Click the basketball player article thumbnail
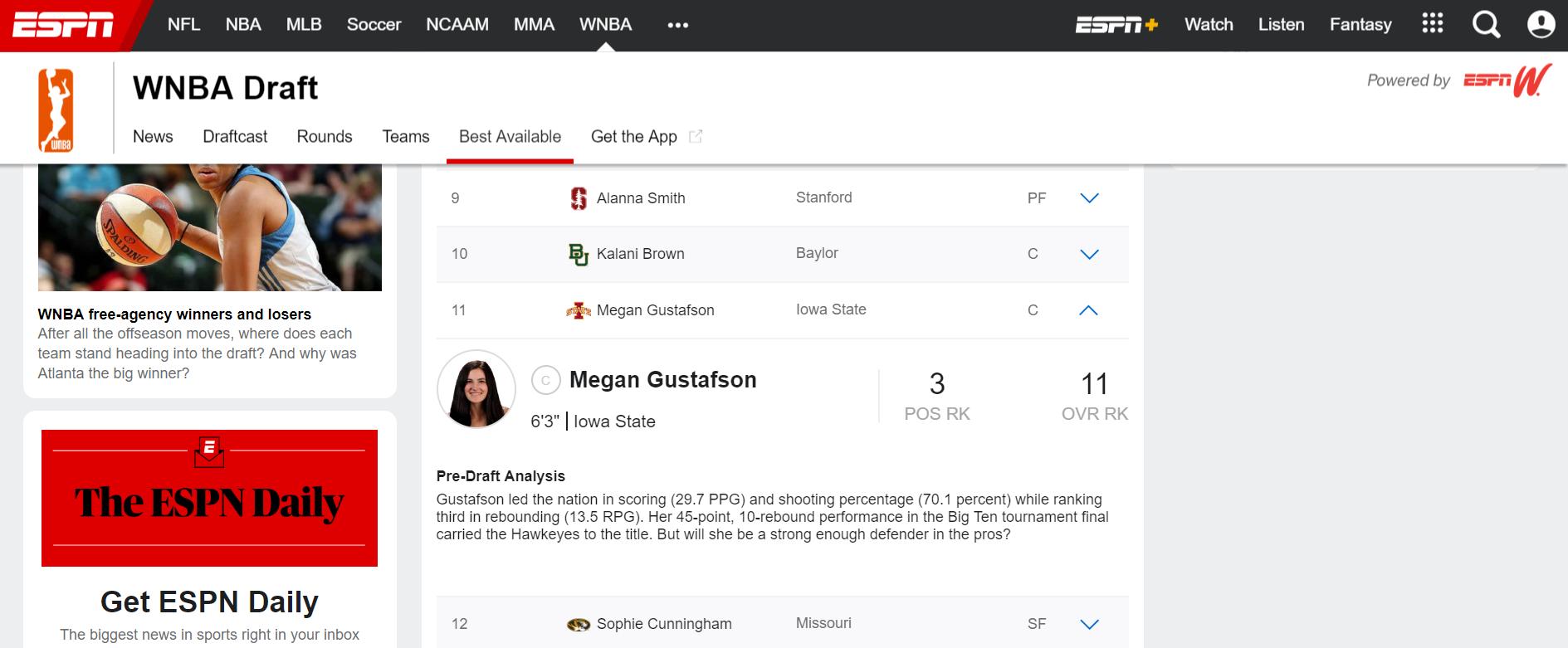This screenshot has width=1568, height=648. [210, 228]
